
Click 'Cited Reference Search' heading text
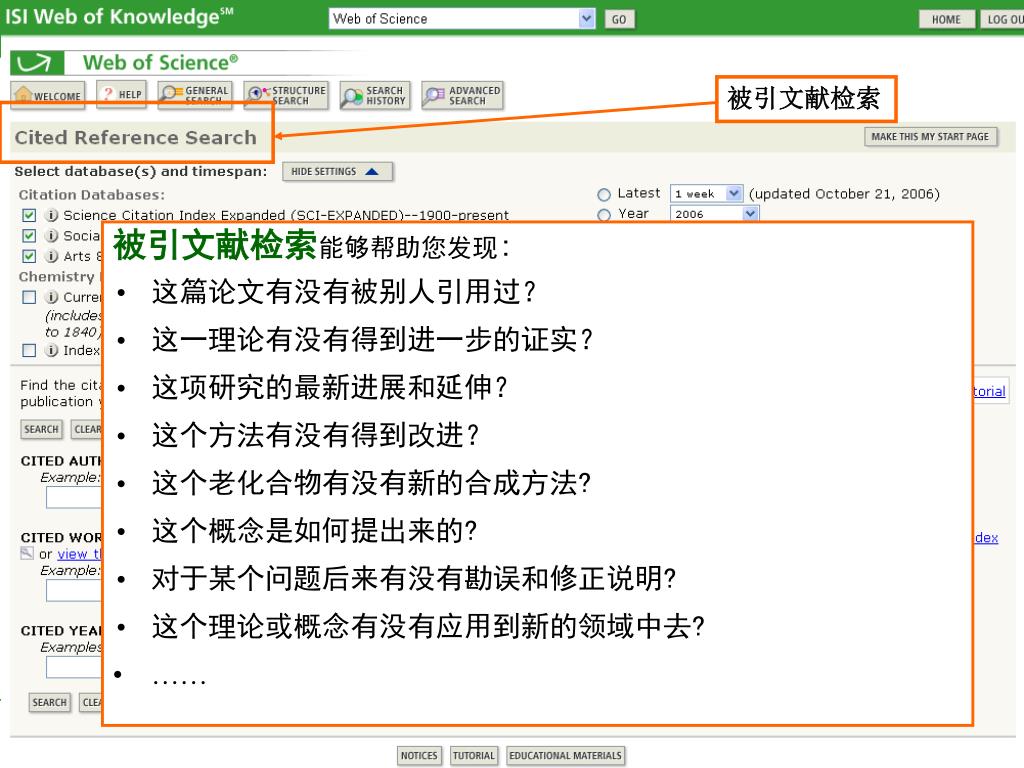click(x=136, y=137)
